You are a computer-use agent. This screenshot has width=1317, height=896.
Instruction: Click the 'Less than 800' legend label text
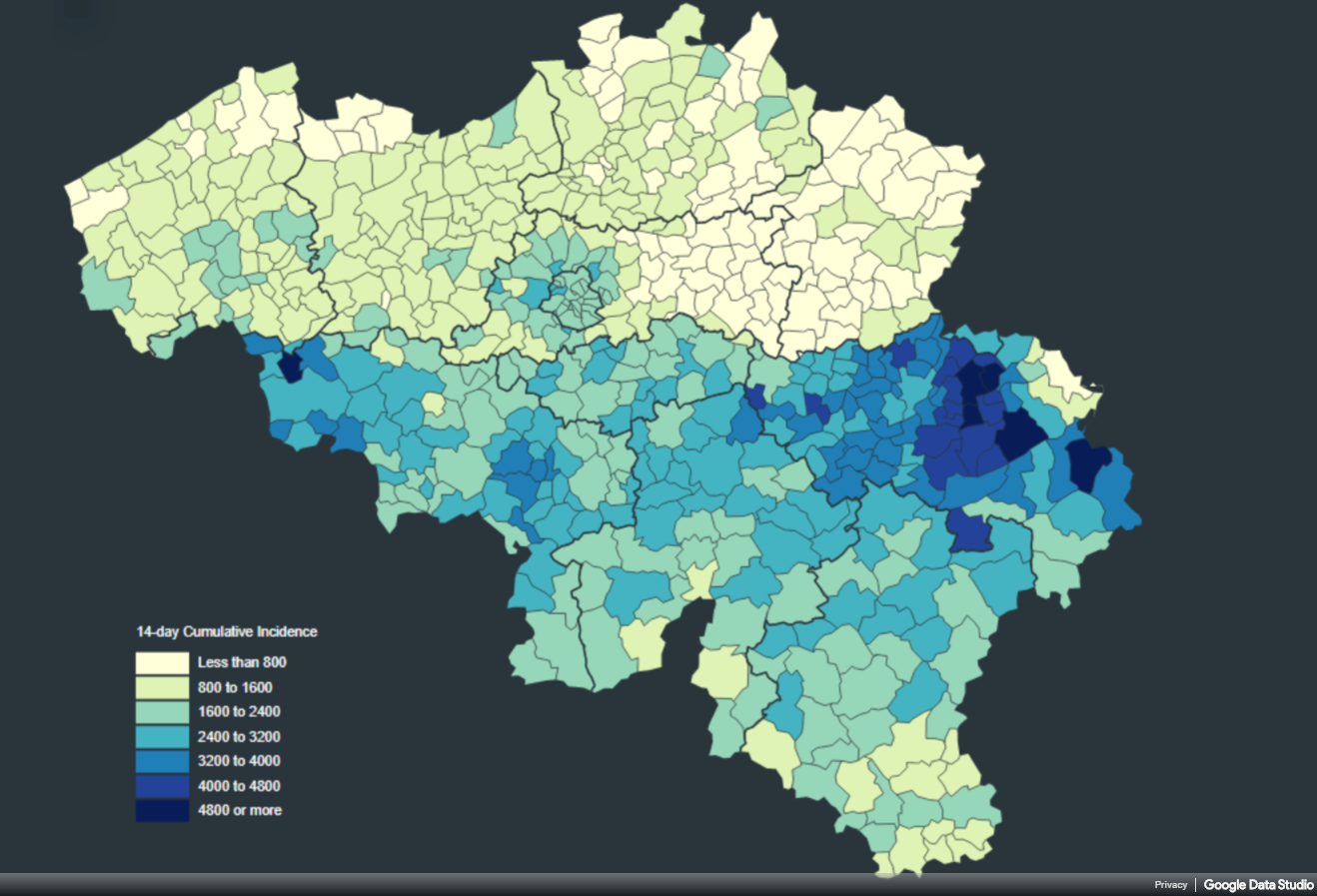click(x=242, y=662)
